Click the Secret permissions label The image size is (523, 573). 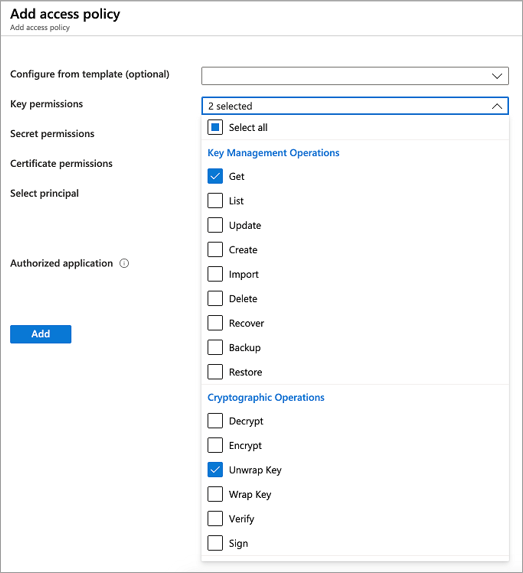(52, 134)
